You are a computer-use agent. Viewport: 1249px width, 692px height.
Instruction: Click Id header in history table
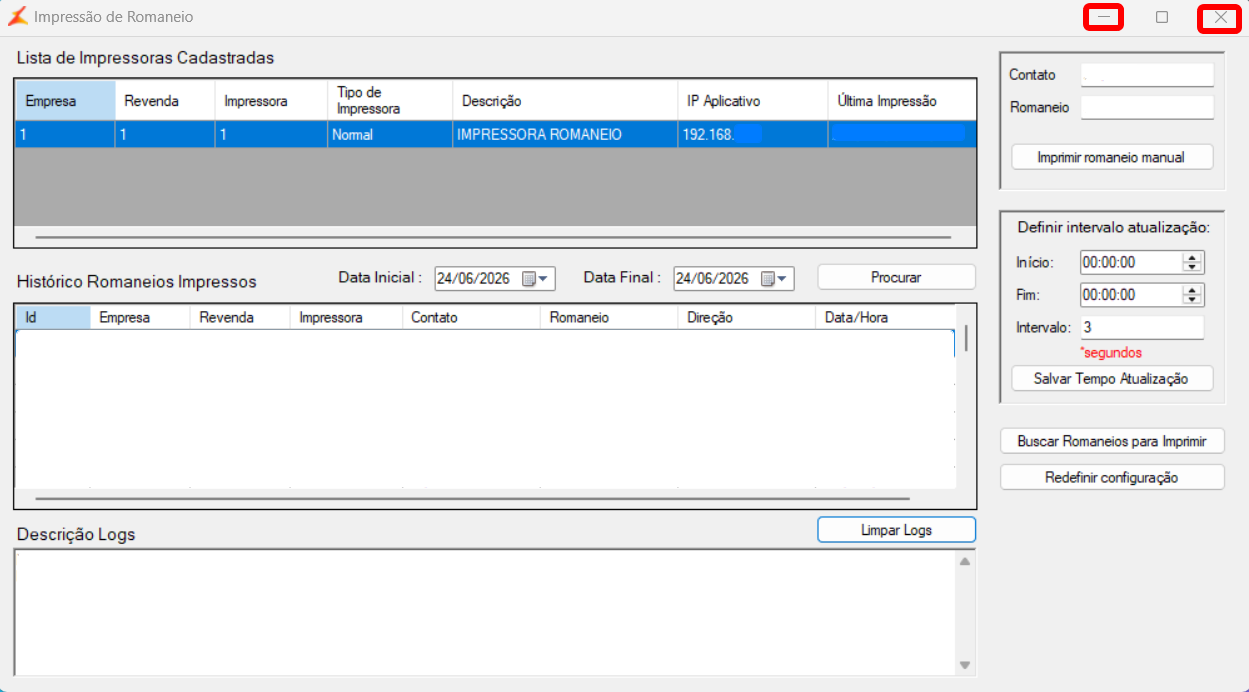pos(53,317)
